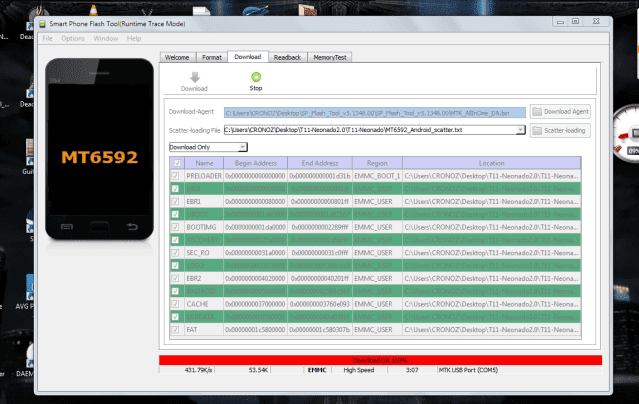Toggle the MBR row checkbox

[175, 189]
